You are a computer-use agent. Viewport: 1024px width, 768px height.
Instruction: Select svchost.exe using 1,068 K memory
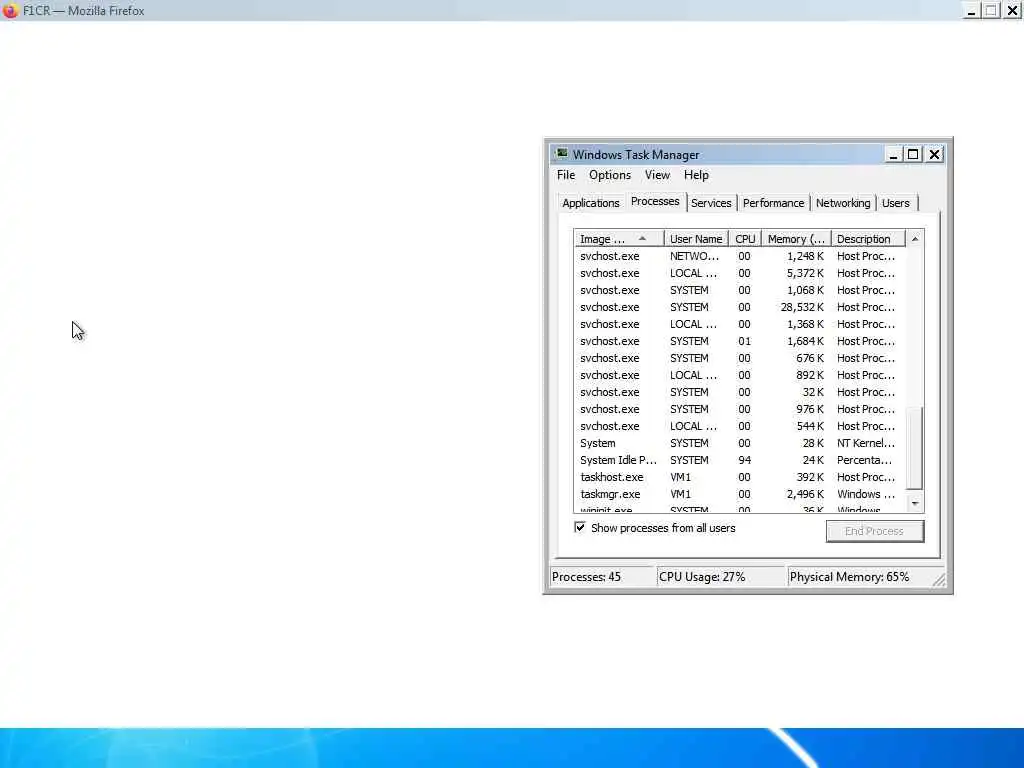coord(740,291)
